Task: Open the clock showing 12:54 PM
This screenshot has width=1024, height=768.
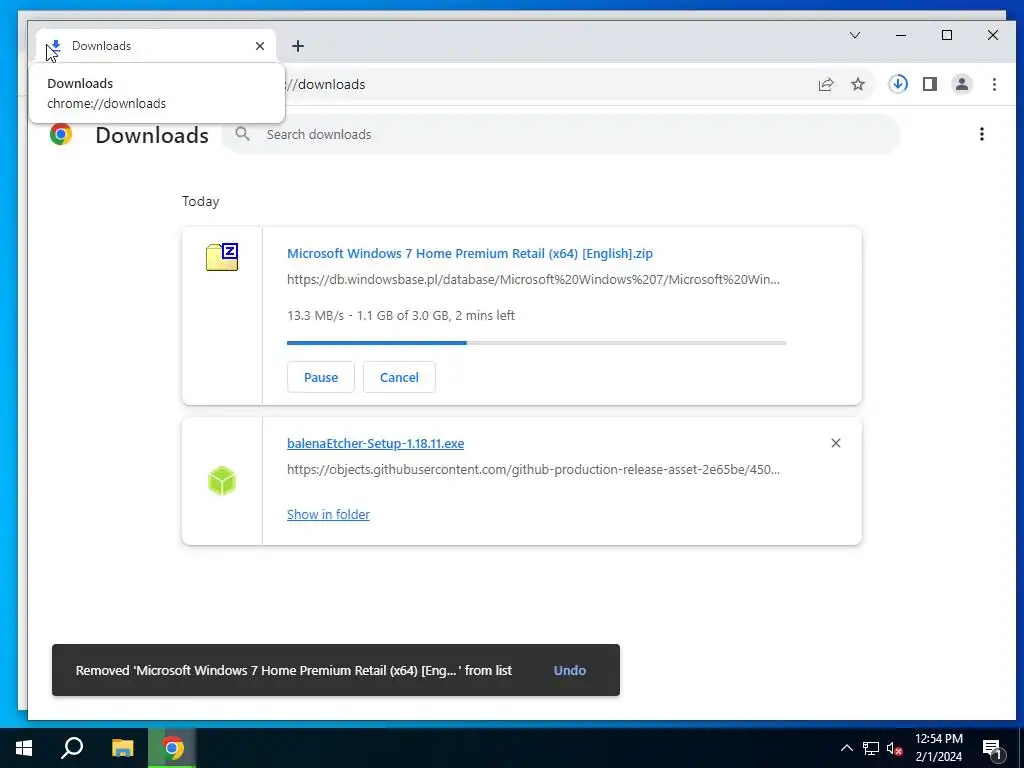Action: tap(938, 748)
